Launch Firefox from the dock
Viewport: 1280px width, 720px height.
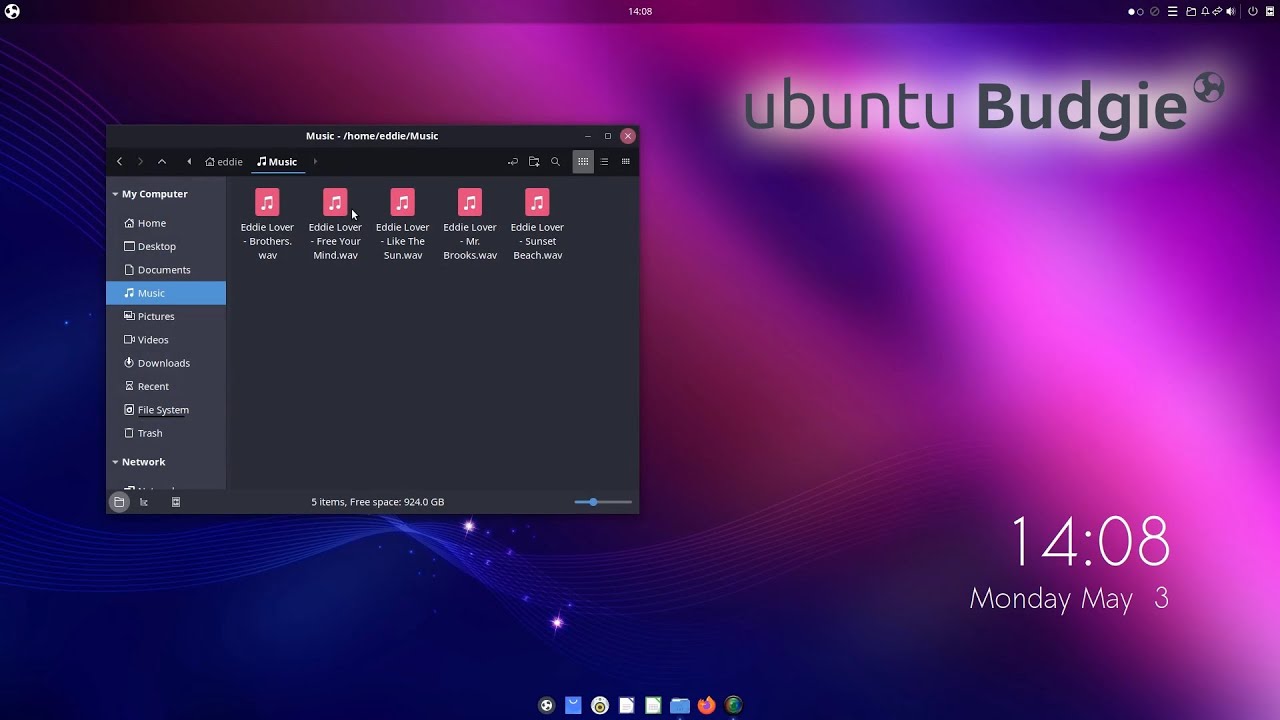coord(707,705)
